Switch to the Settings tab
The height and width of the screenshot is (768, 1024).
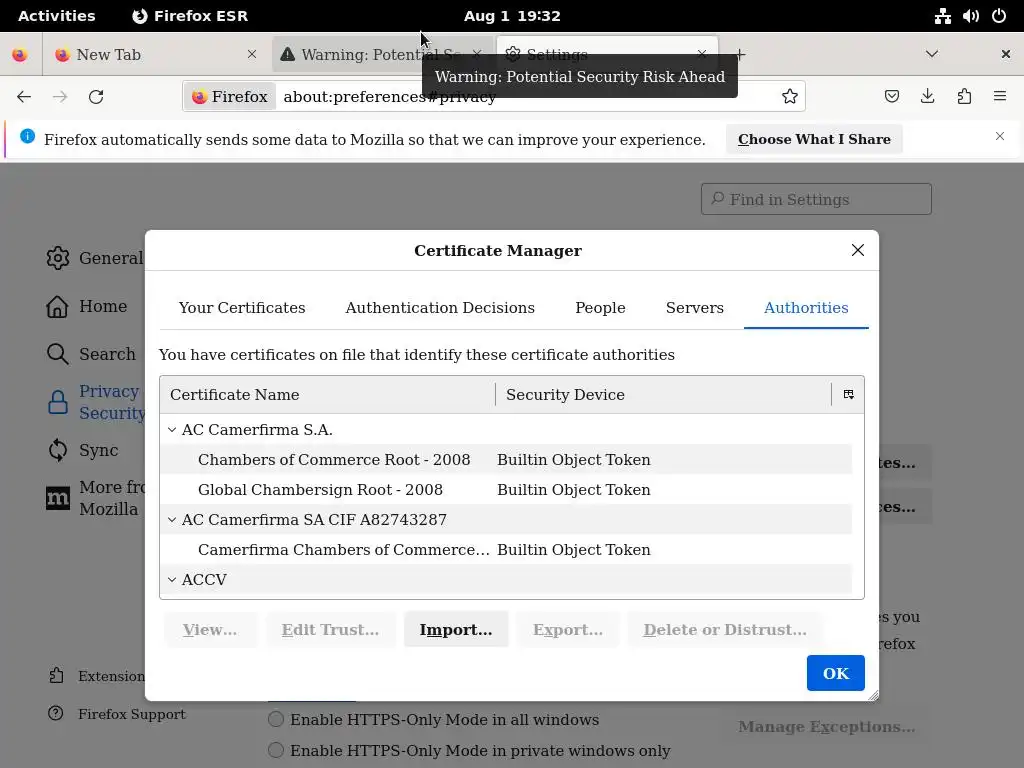[x=607, y=54]
